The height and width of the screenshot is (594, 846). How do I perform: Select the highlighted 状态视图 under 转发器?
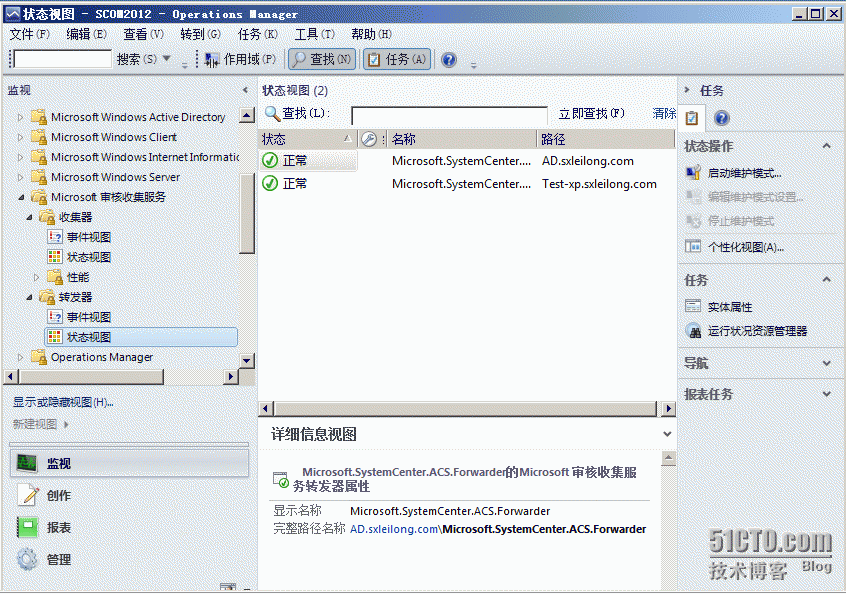click(141, 337)
